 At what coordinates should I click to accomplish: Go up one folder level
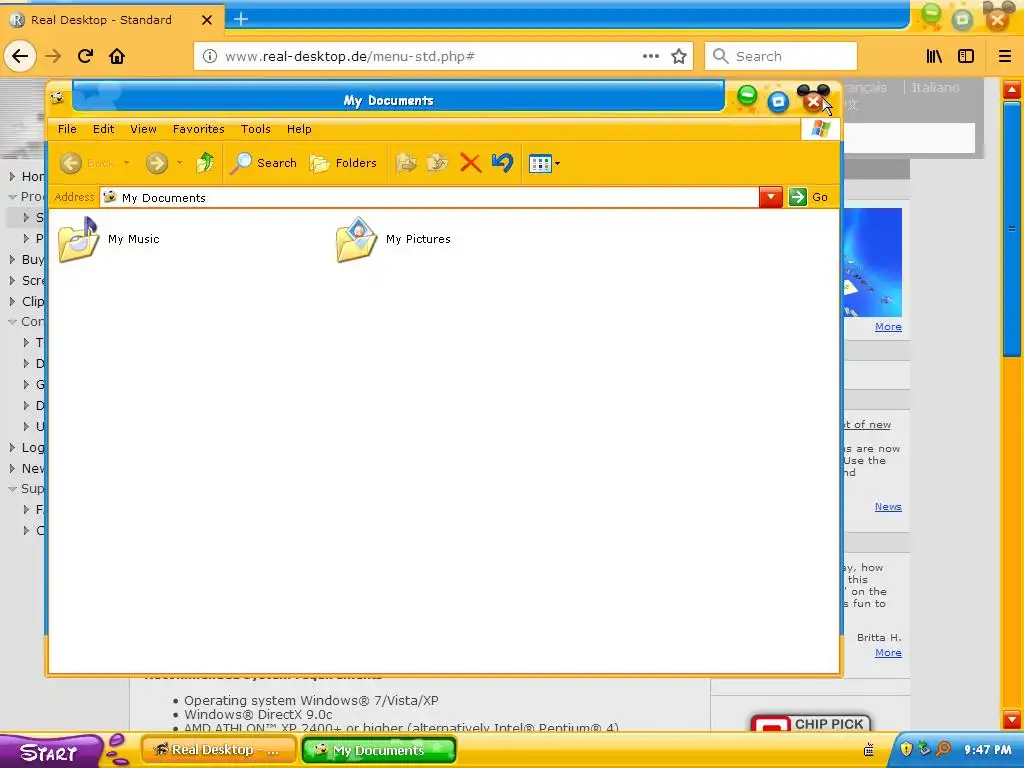[205, 163]
